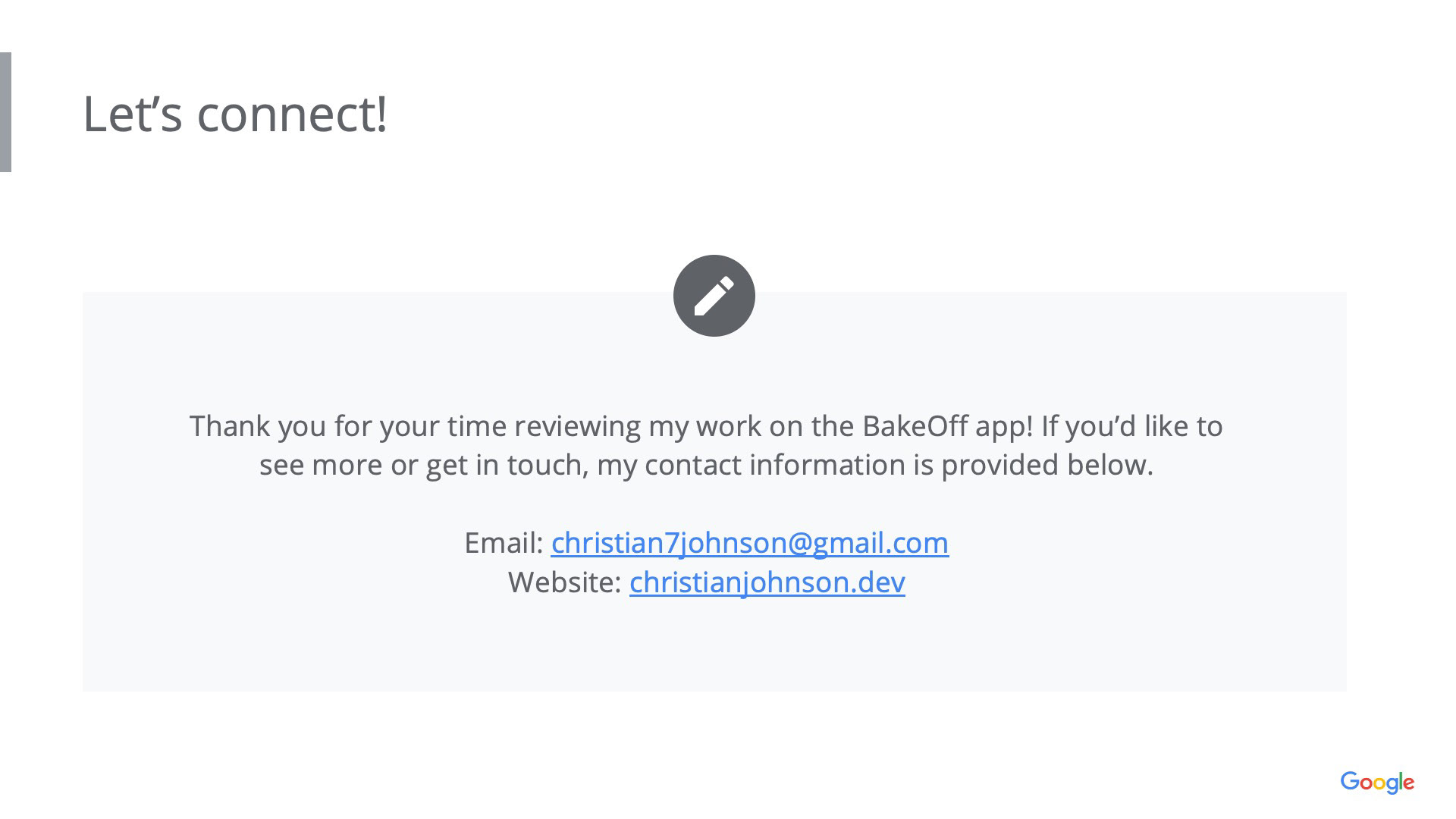This screenshot has height=819, width=1456.
Task: Open the christianjohnson.dev website link
Action: click(767, 582)
